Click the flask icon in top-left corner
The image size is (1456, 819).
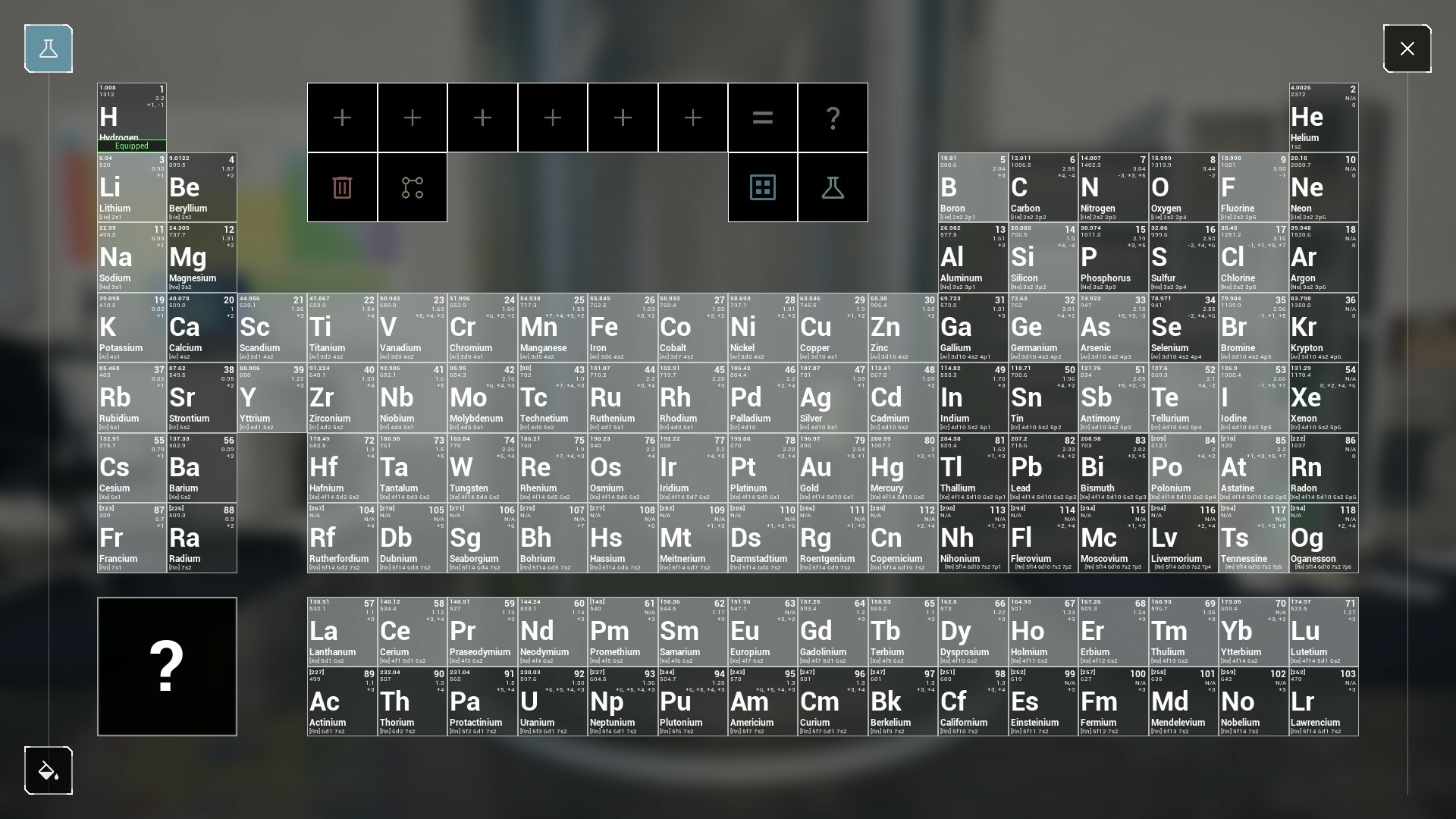(x=49, y=49)
